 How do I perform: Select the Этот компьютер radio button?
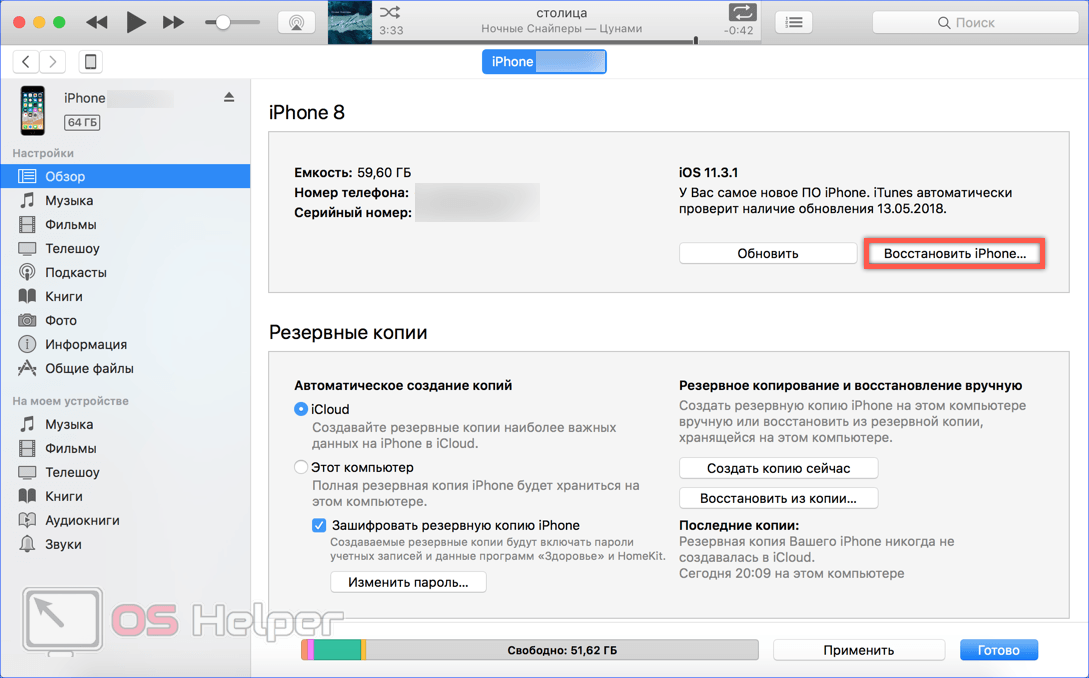301,468
